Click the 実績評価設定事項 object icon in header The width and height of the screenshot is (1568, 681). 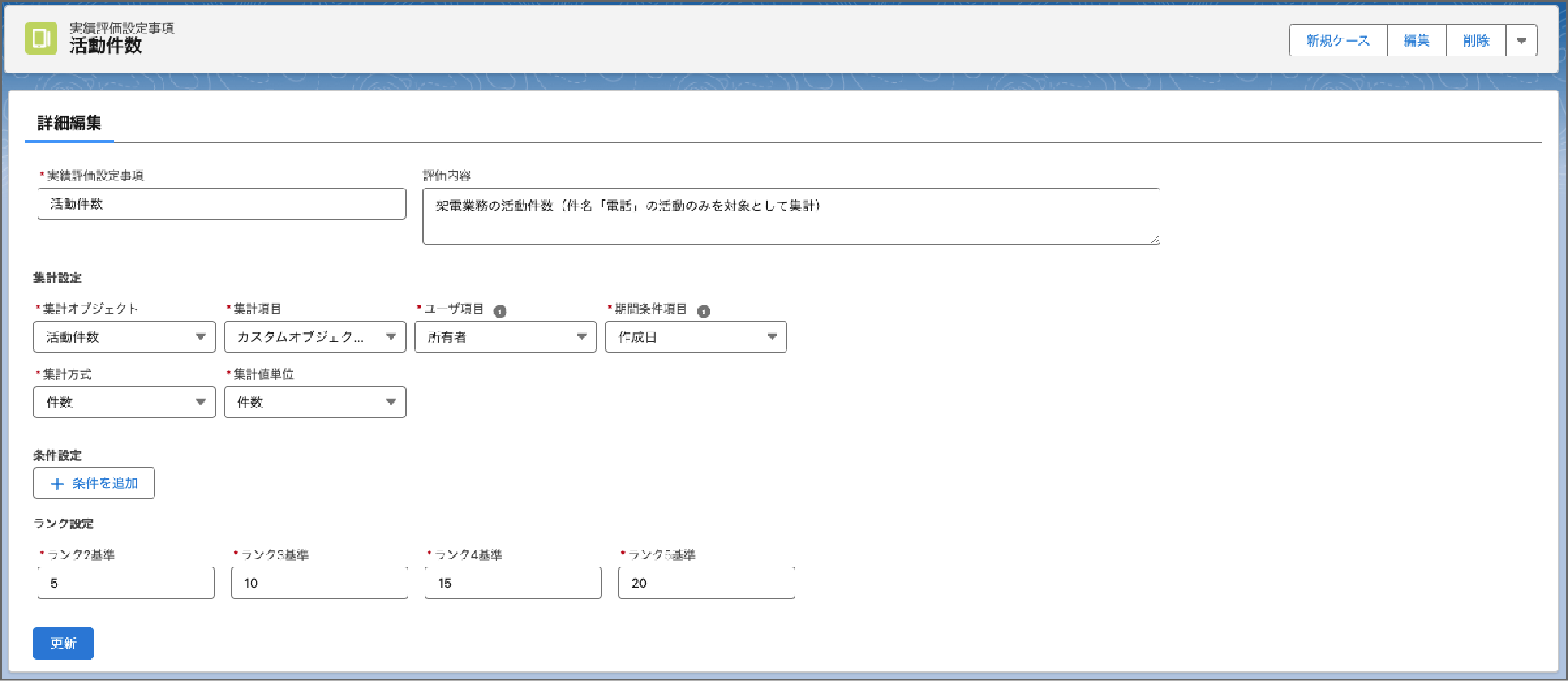click(41, 38)
